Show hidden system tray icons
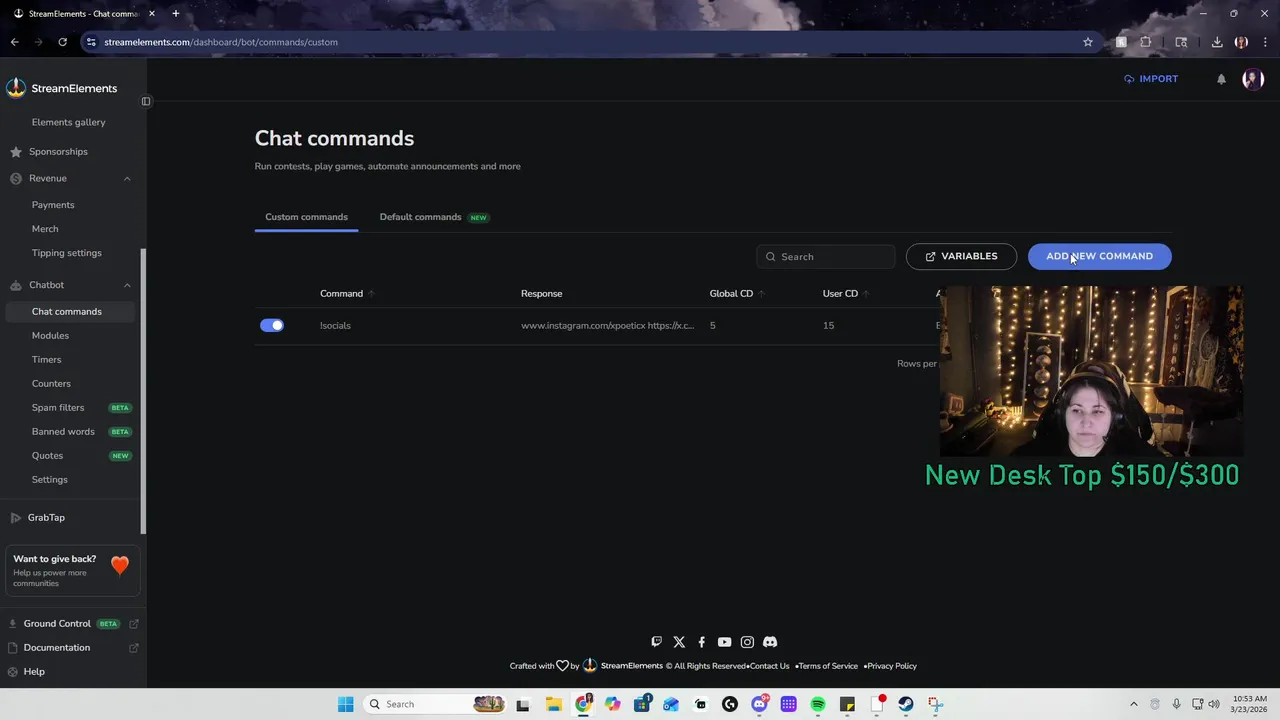This screenshot has width=1280, height=720. 1133,704
